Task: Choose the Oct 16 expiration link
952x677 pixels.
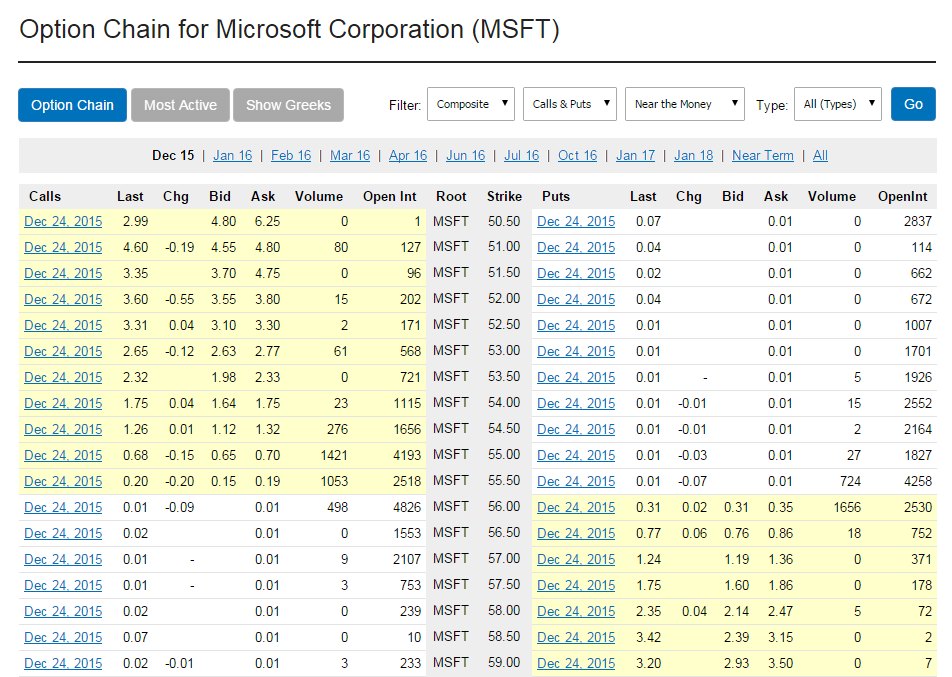Action: click(x=577, y=155)
